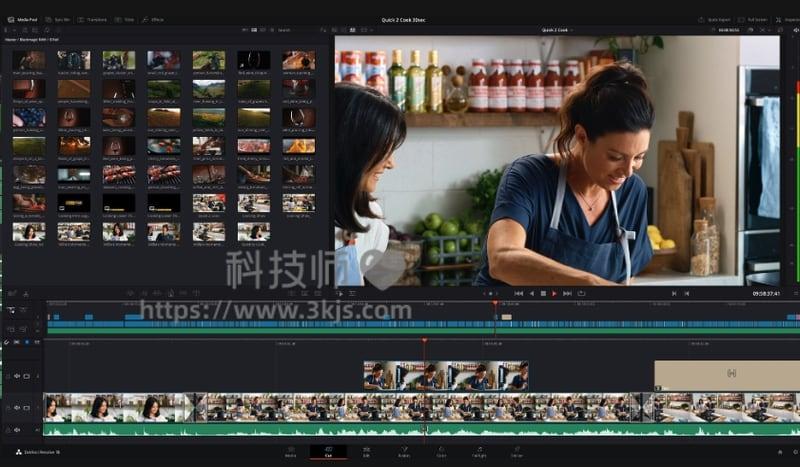Mute the audio track A1
This screenshot has height=467, width=800.
[x=17, y=430]
